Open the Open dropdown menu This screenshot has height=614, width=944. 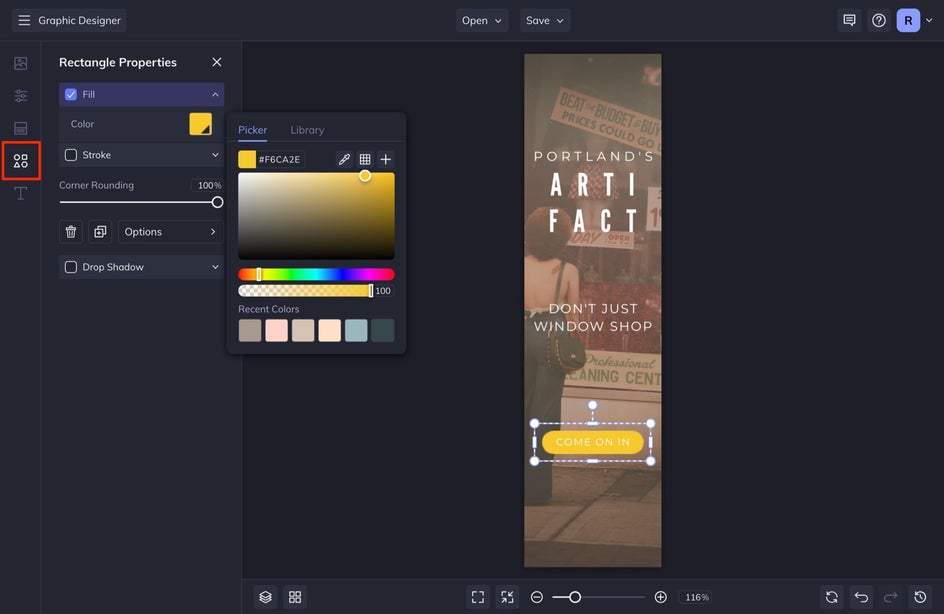(482, 20)
